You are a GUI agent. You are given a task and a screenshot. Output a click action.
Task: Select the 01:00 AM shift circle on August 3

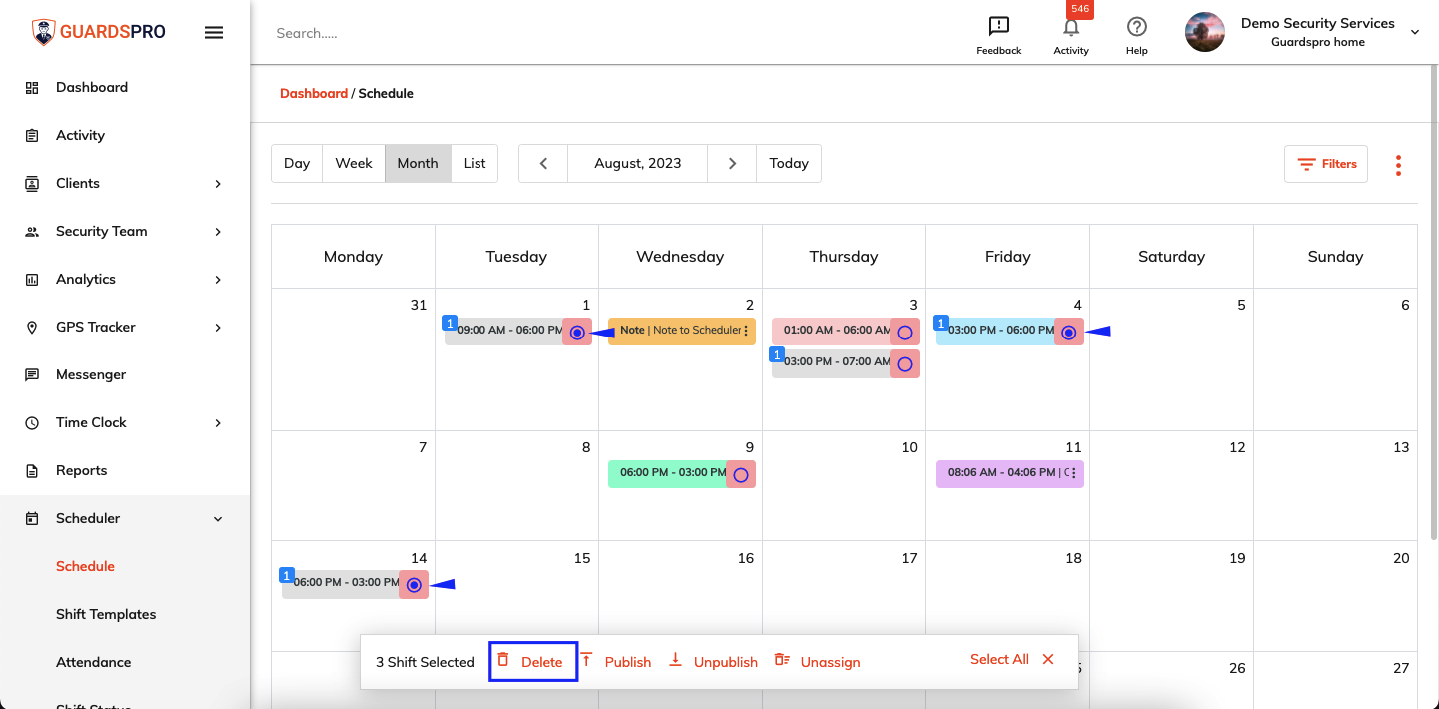pyautogui.click(x=905, y=331)
